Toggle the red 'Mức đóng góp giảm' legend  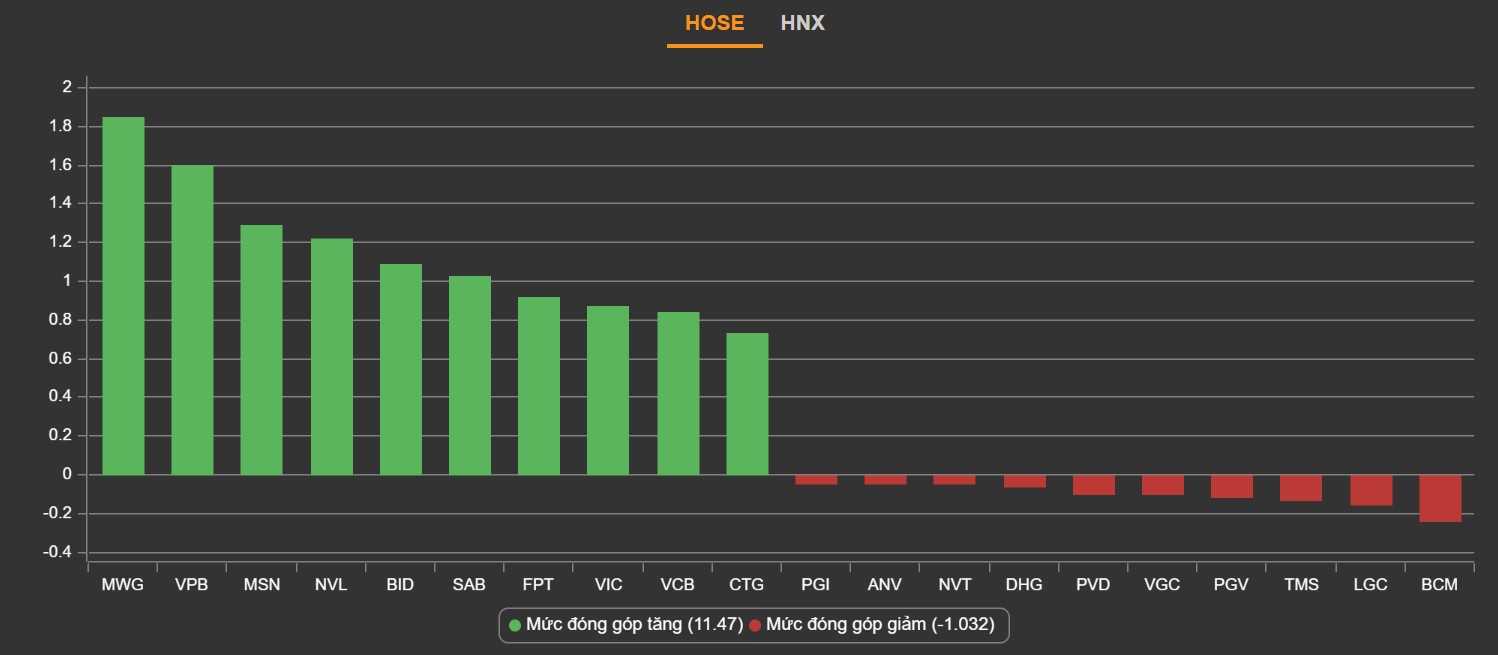click(871, 625)
